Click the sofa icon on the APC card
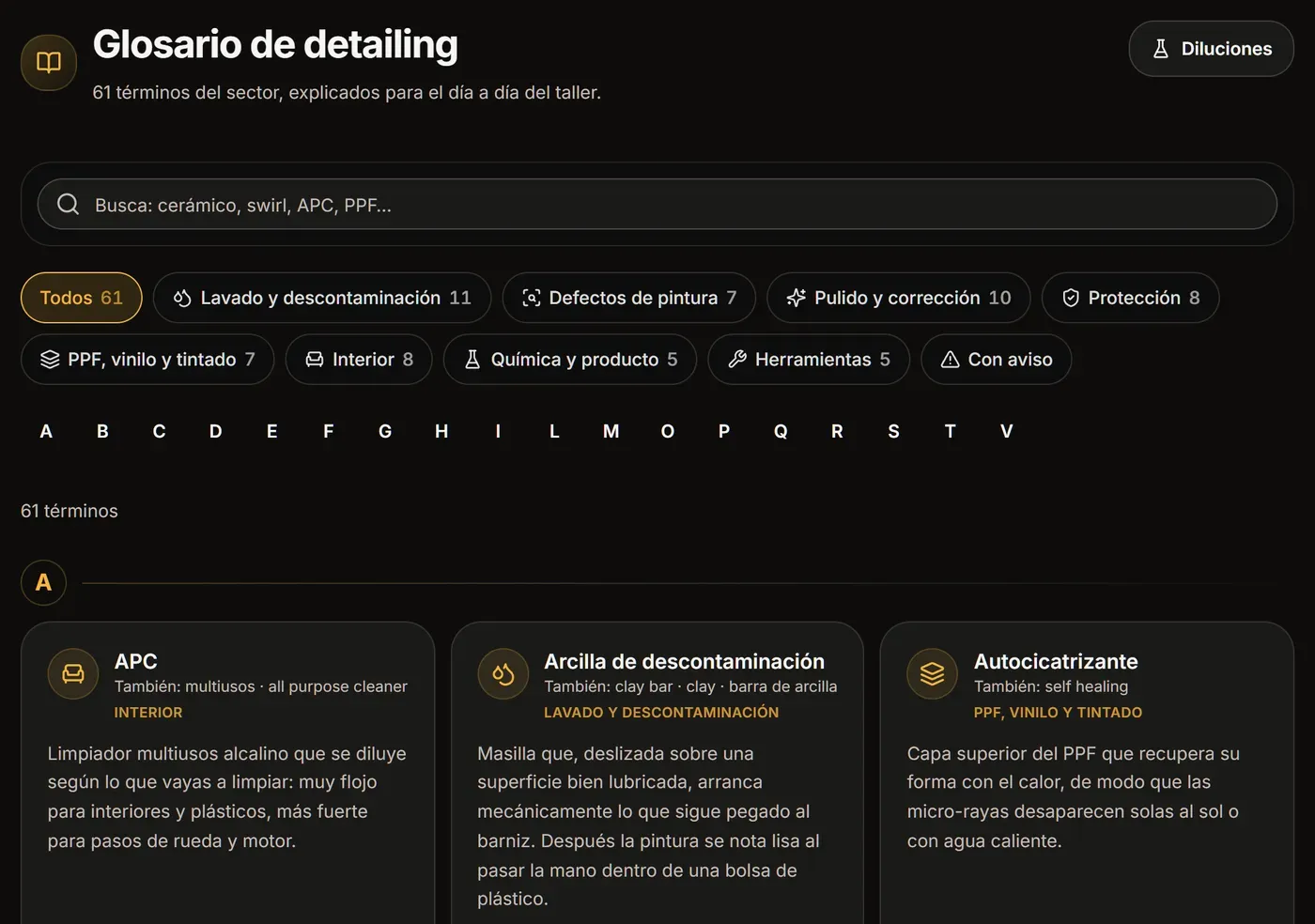Viewport: 1315px width, 924px height. point(73,673)
